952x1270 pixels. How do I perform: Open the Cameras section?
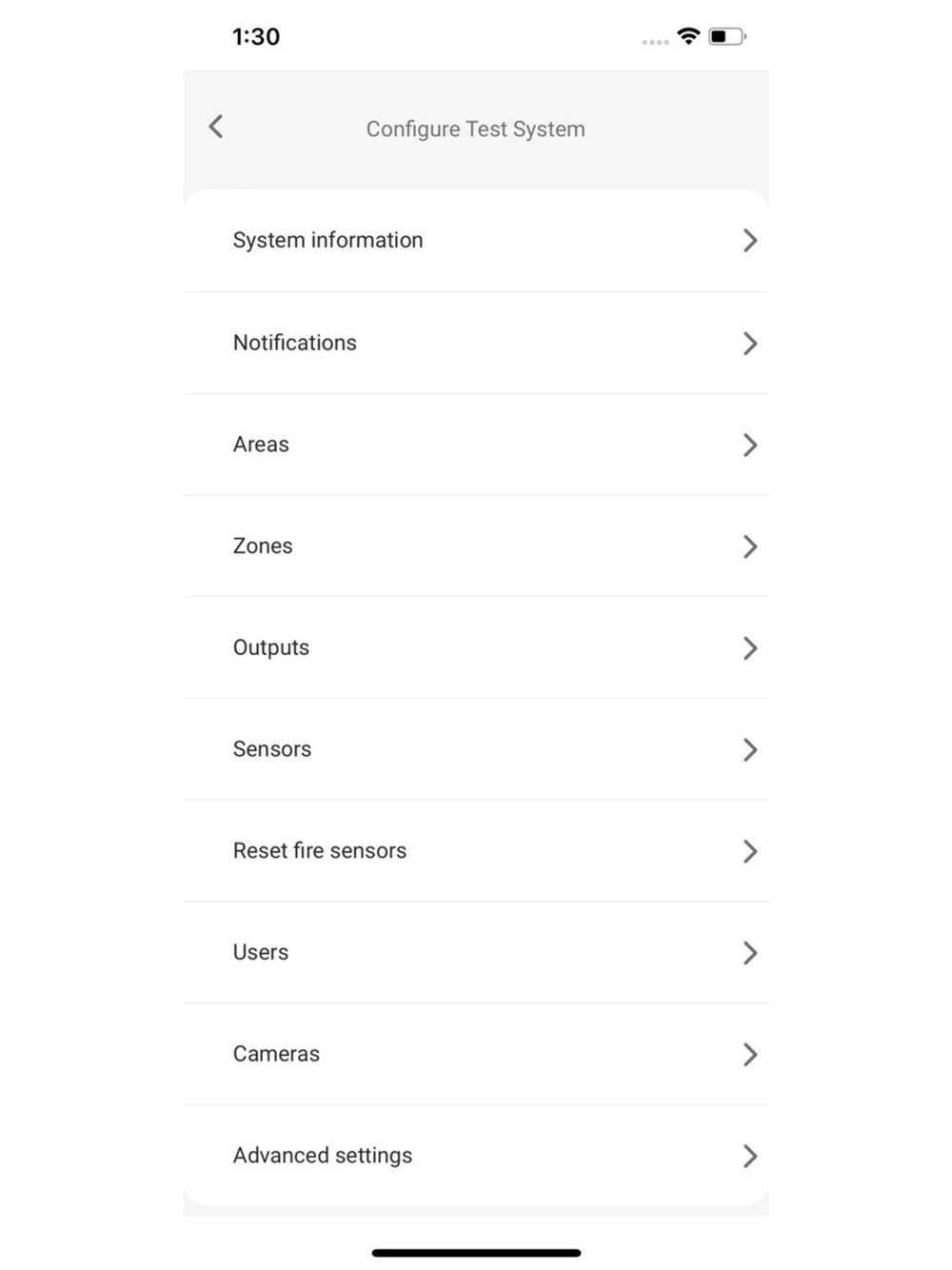276,1054
